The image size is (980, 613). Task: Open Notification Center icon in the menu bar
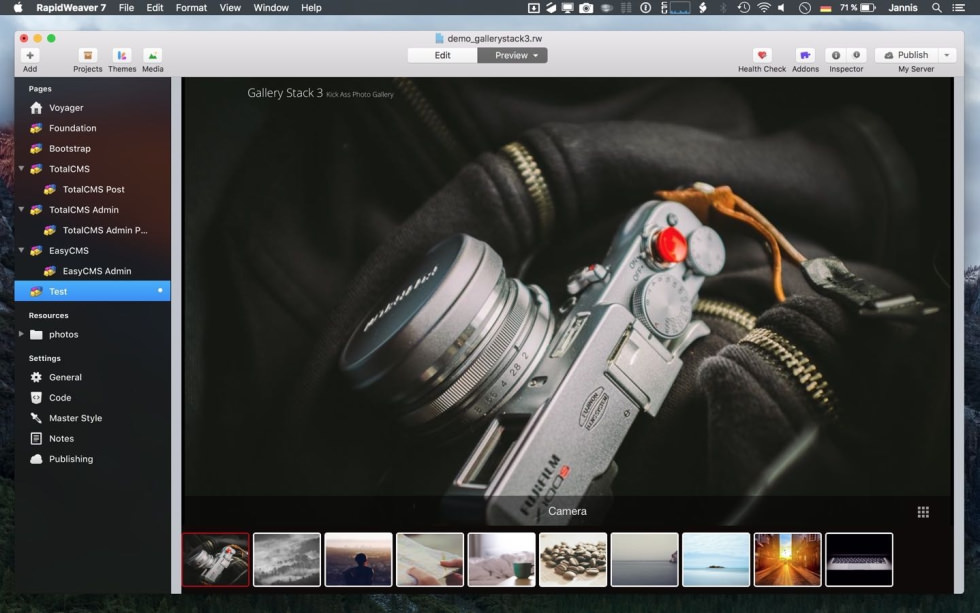958,7
